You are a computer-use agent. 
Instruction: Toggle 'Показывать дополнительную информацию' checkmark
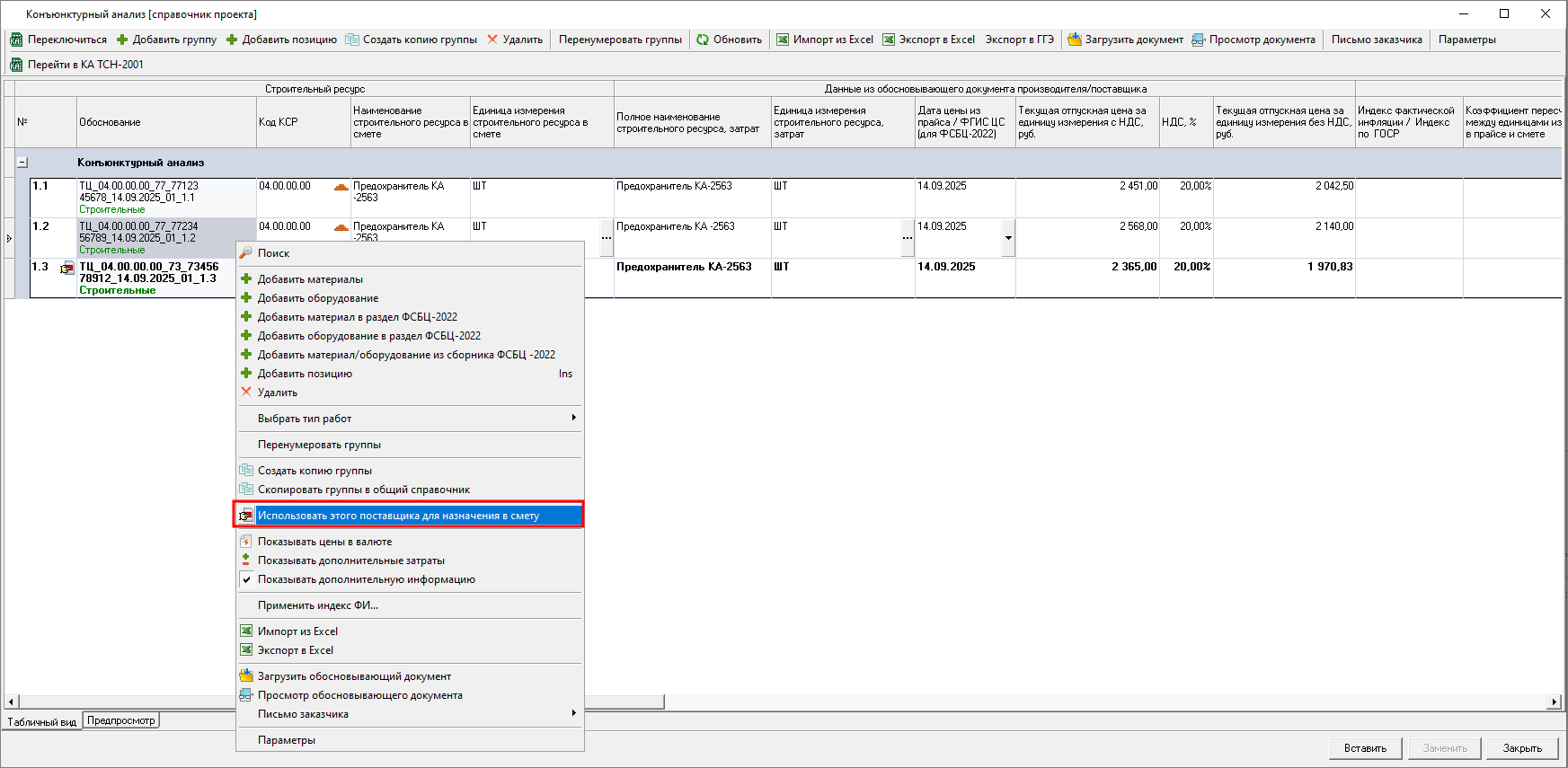246,579
